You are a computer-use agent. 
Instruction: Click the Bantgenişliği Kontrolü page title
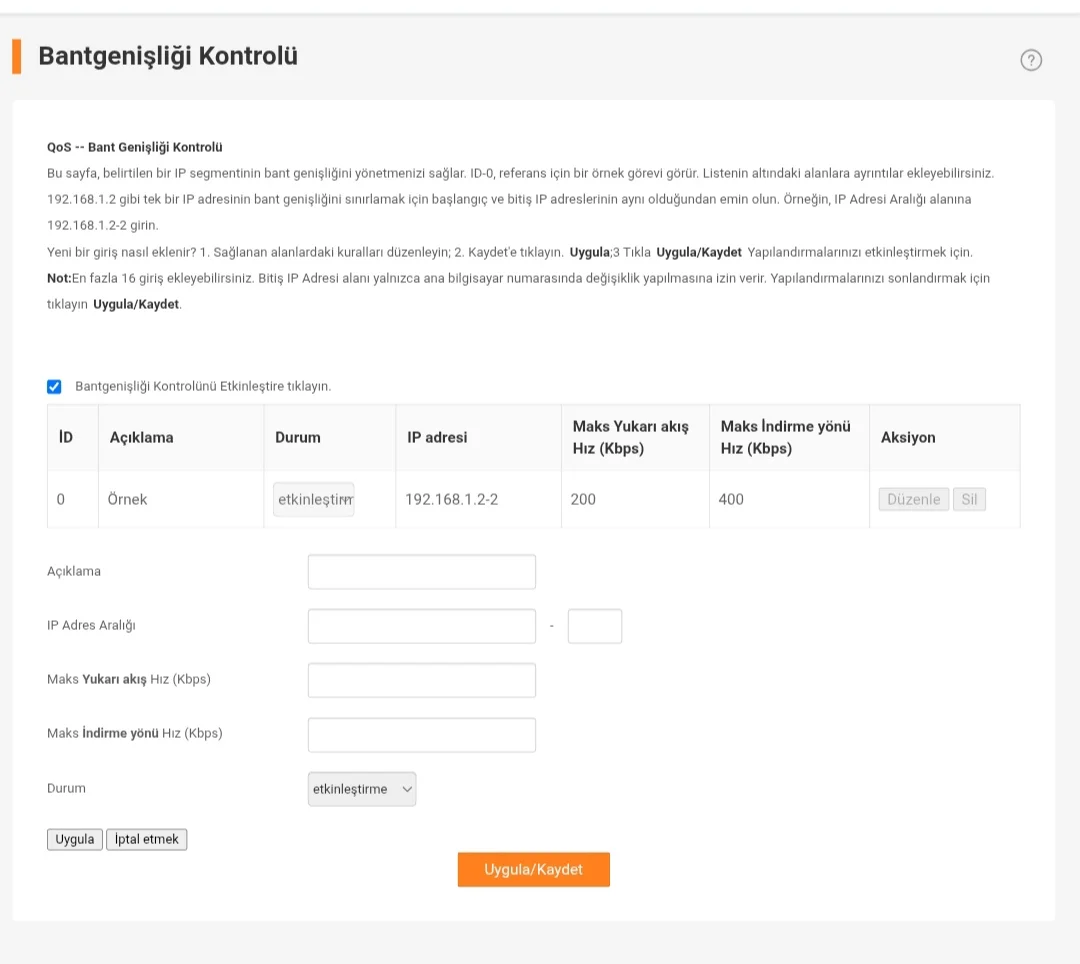[168, 56]
